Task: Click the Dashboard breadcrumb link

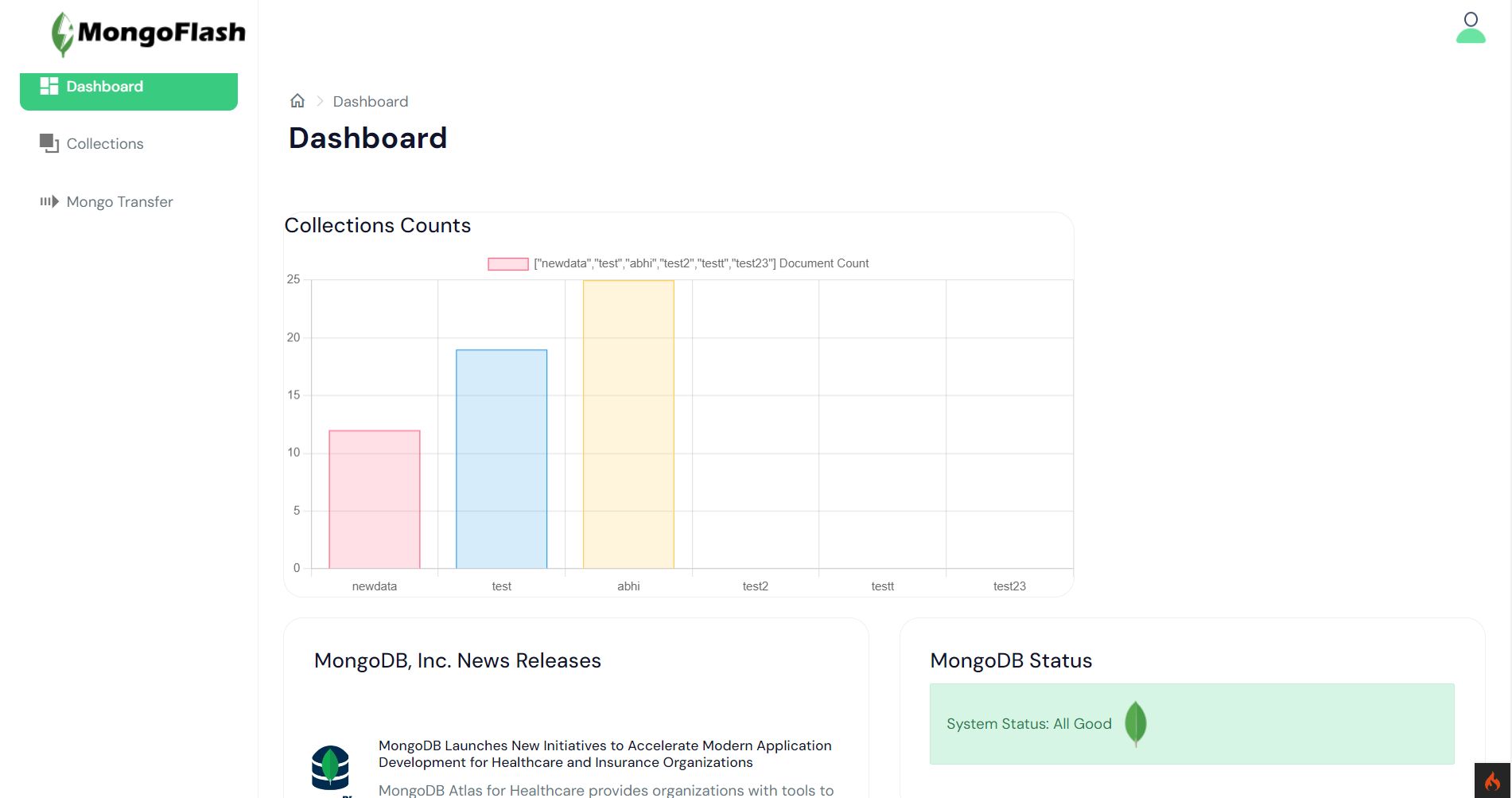Action: tap(370, 102)
